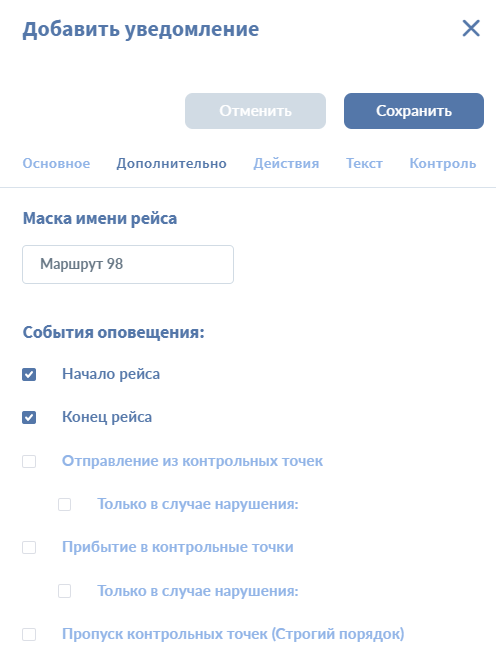Click the Конец рейса label text
The width and height of the screenshot is (496, 649).
(107, 417)
